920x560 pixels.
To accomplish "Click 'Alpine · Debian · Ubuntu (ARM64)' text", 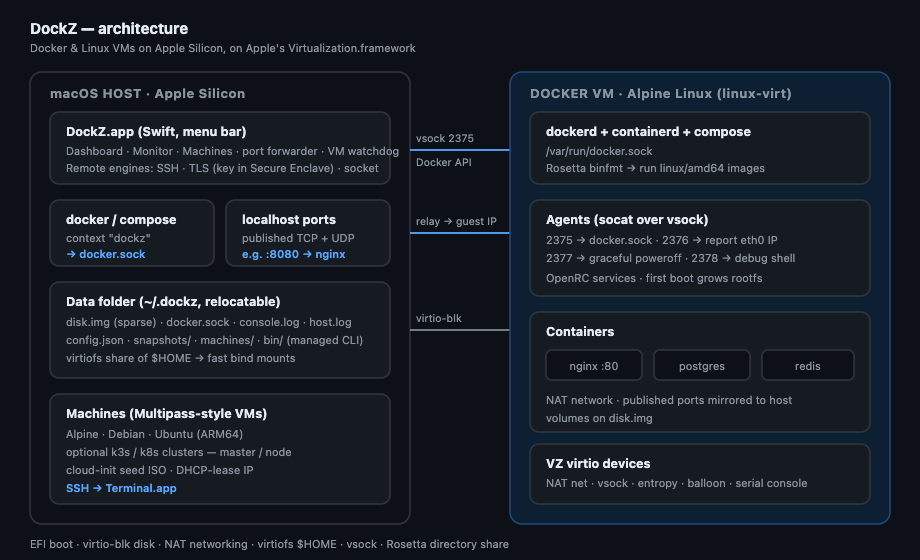I will (x=154, y=434).
